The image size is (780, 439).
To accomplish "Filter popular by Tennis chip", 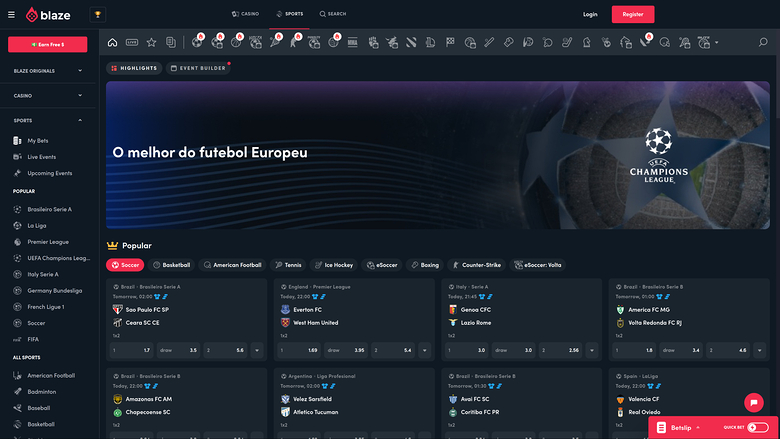I will [x=288, y=265].
